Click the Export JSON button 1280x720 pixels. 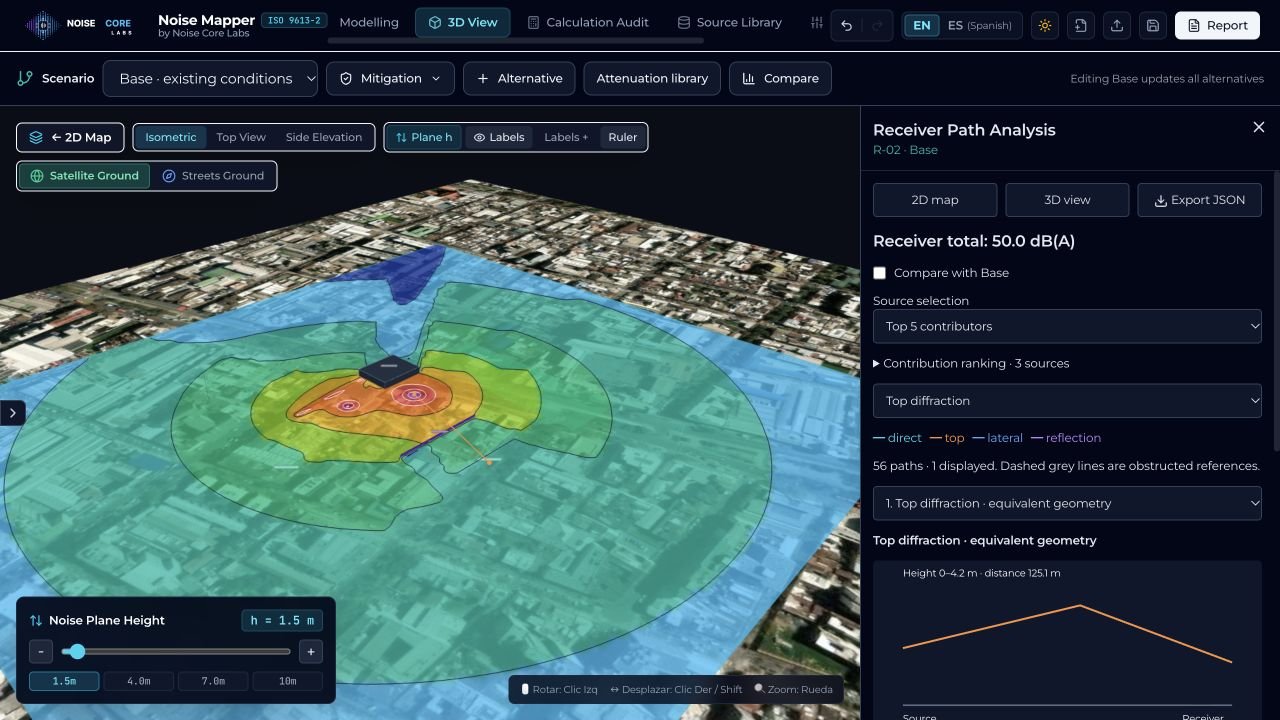(1199, 200)
